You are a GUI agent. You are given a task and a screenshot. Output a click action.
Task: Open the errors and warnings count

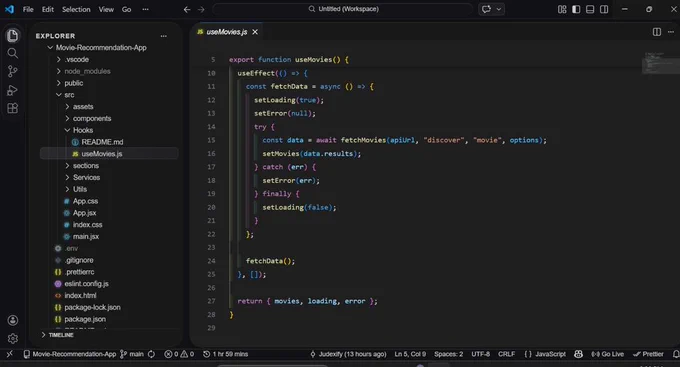179,354
